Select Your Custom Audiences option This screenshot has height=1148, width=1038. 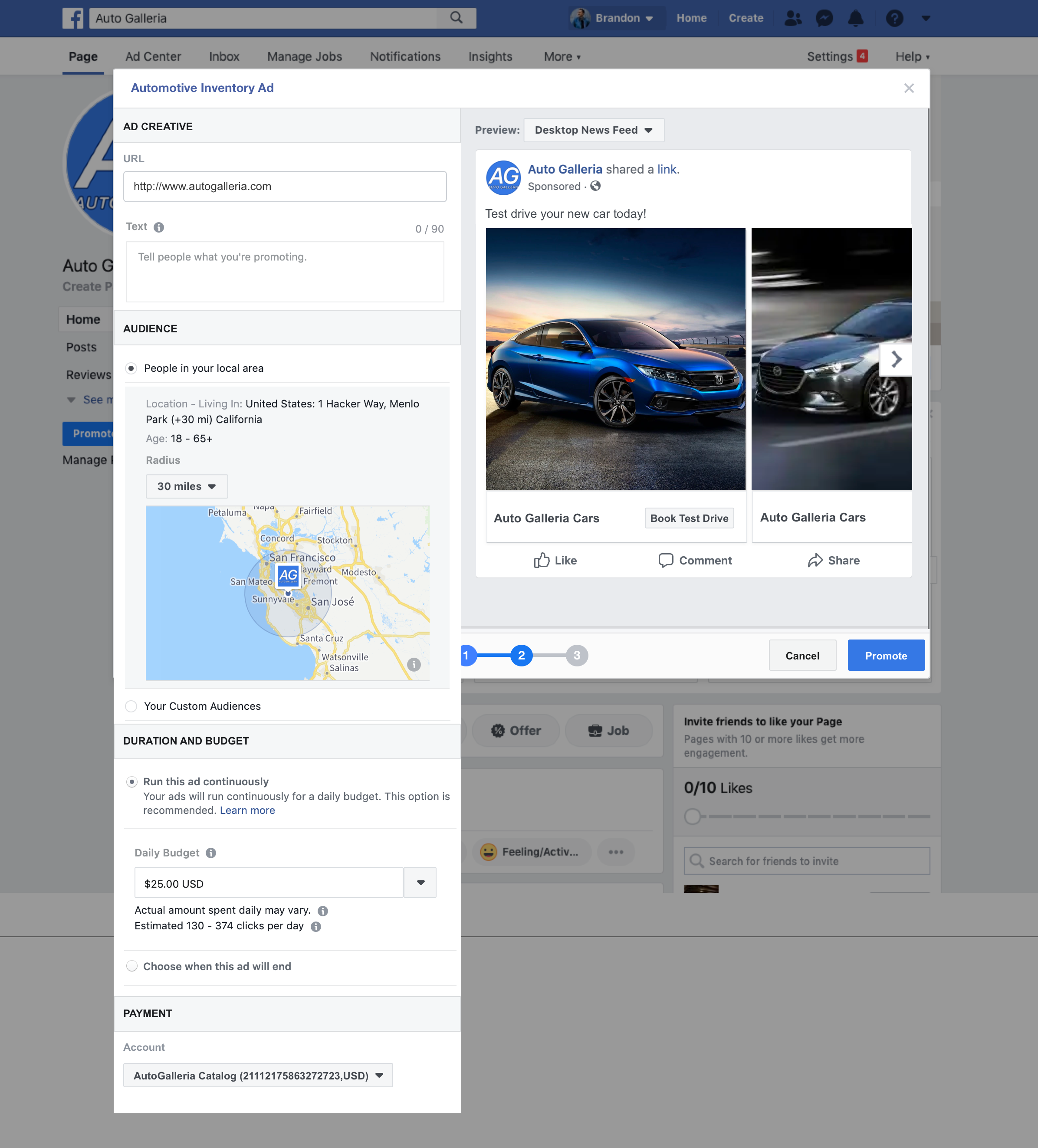pyautogui.click(x=131, y=706)
